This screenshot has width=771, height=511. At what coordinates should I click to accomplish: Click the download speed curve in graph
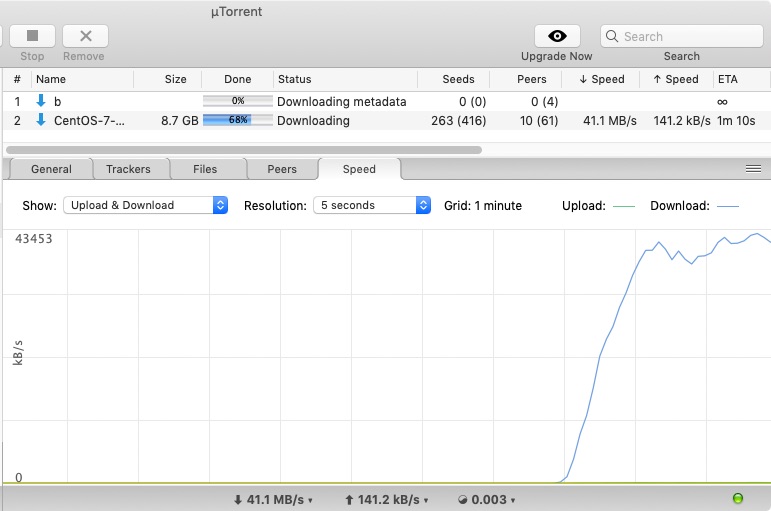(600, 356)
